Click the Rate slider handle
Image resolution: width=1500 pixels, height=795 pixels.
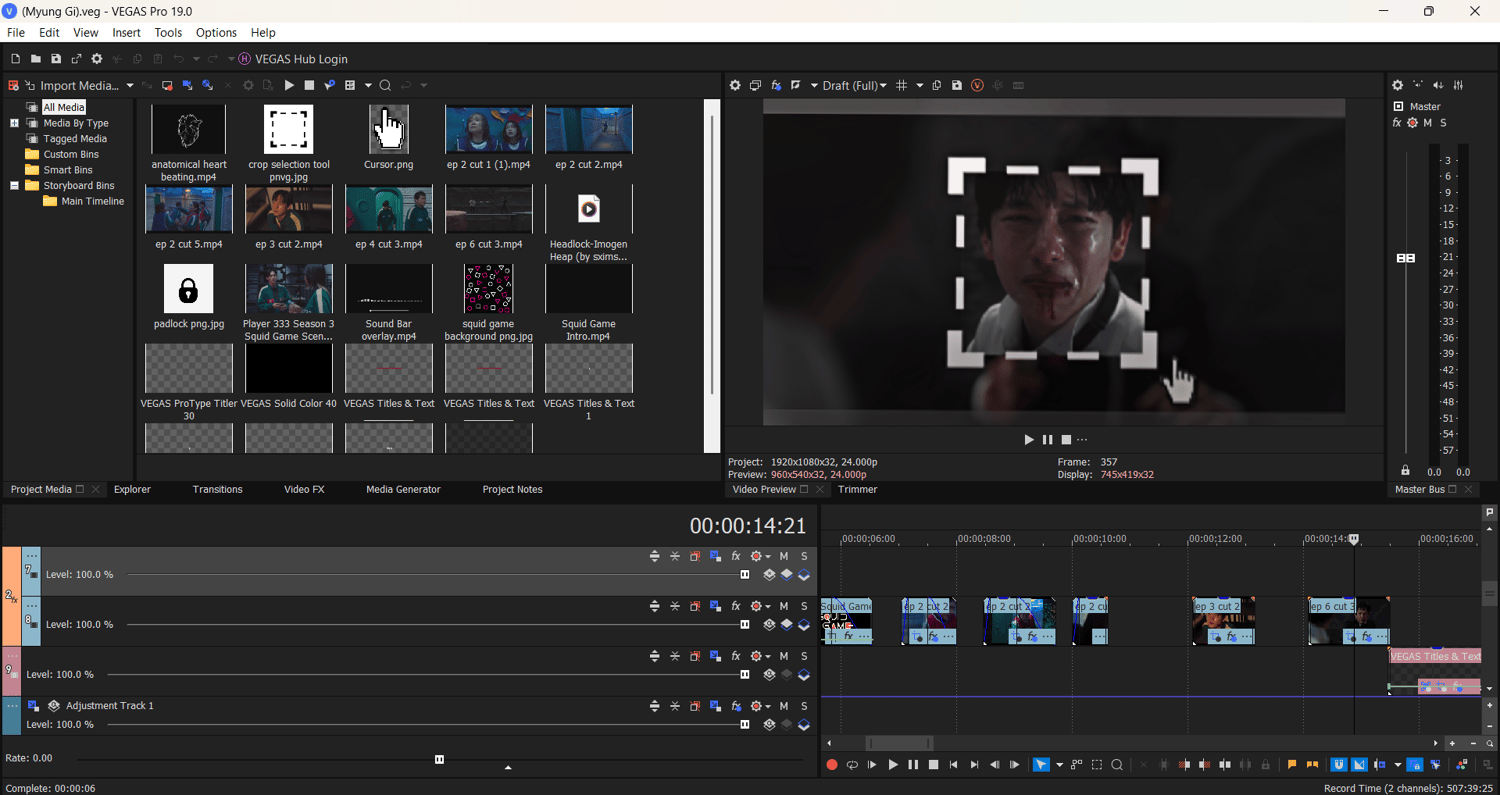[439, 759]
